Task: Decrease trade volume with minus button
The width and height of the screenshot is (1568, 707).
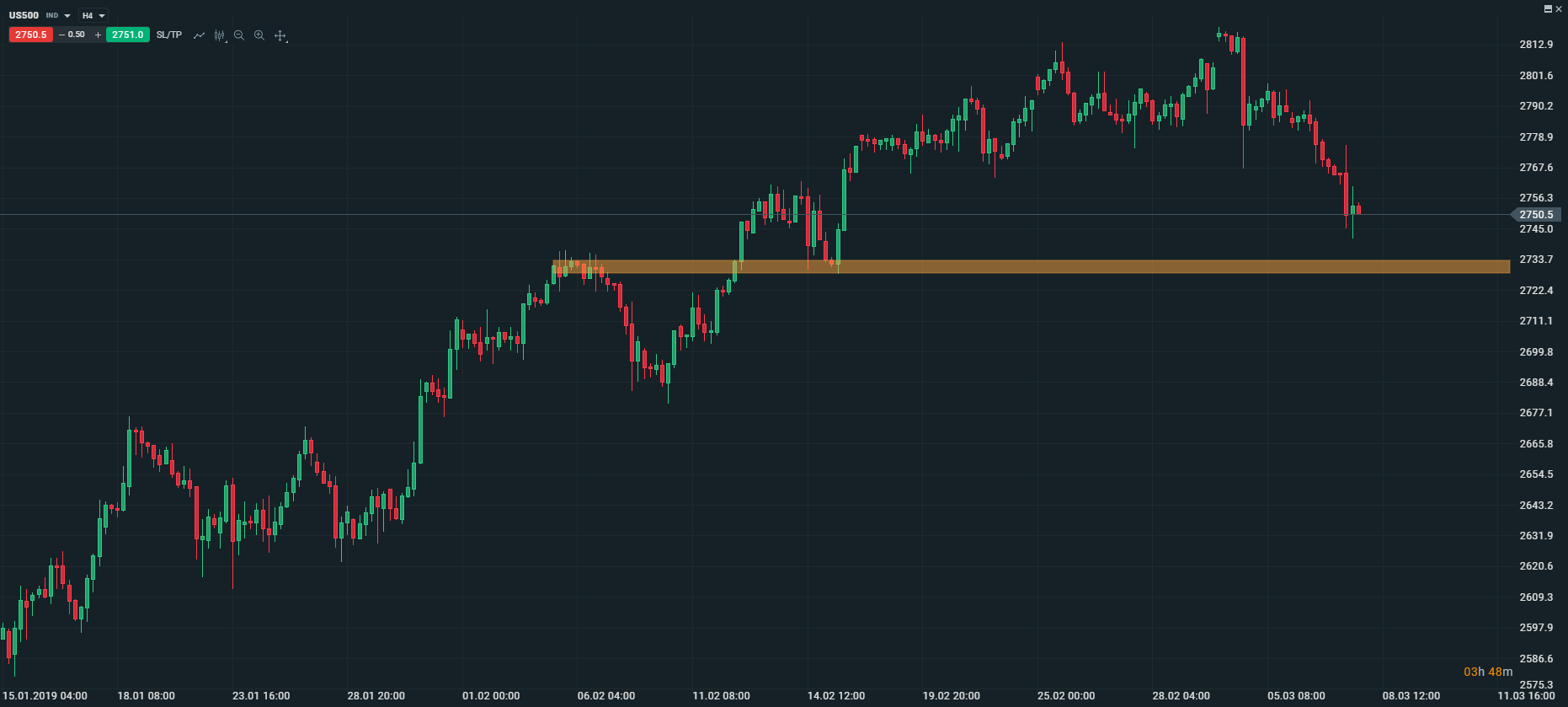Action: click(x=61, y=35)
